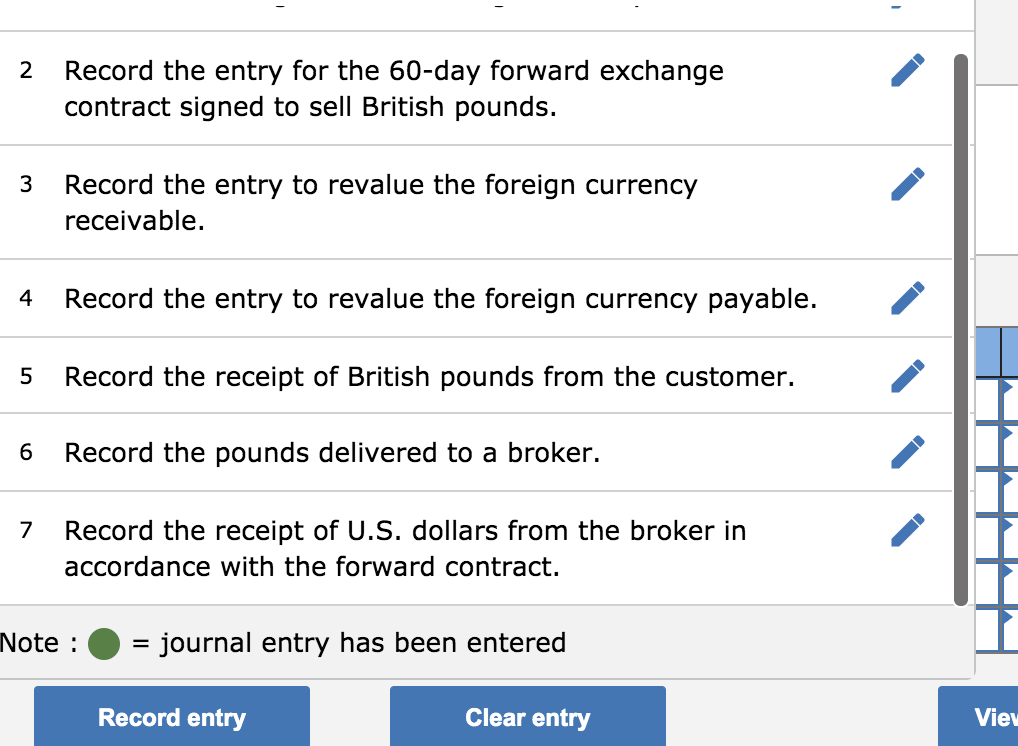This screenshot has width=1018, height=746.
Task: Click the green journal-entry-entered indicator
Action: [103, 643]
